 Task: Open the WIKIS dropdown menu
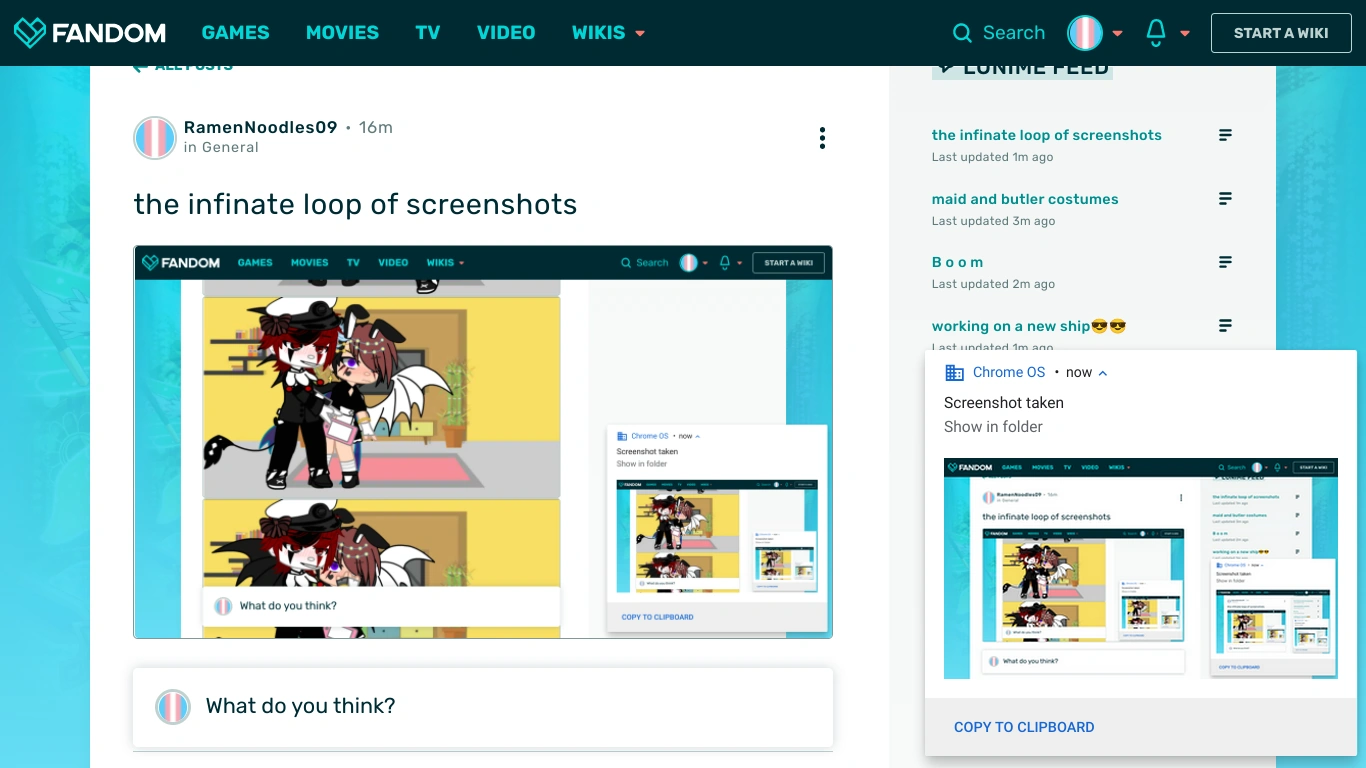(608, 32)
